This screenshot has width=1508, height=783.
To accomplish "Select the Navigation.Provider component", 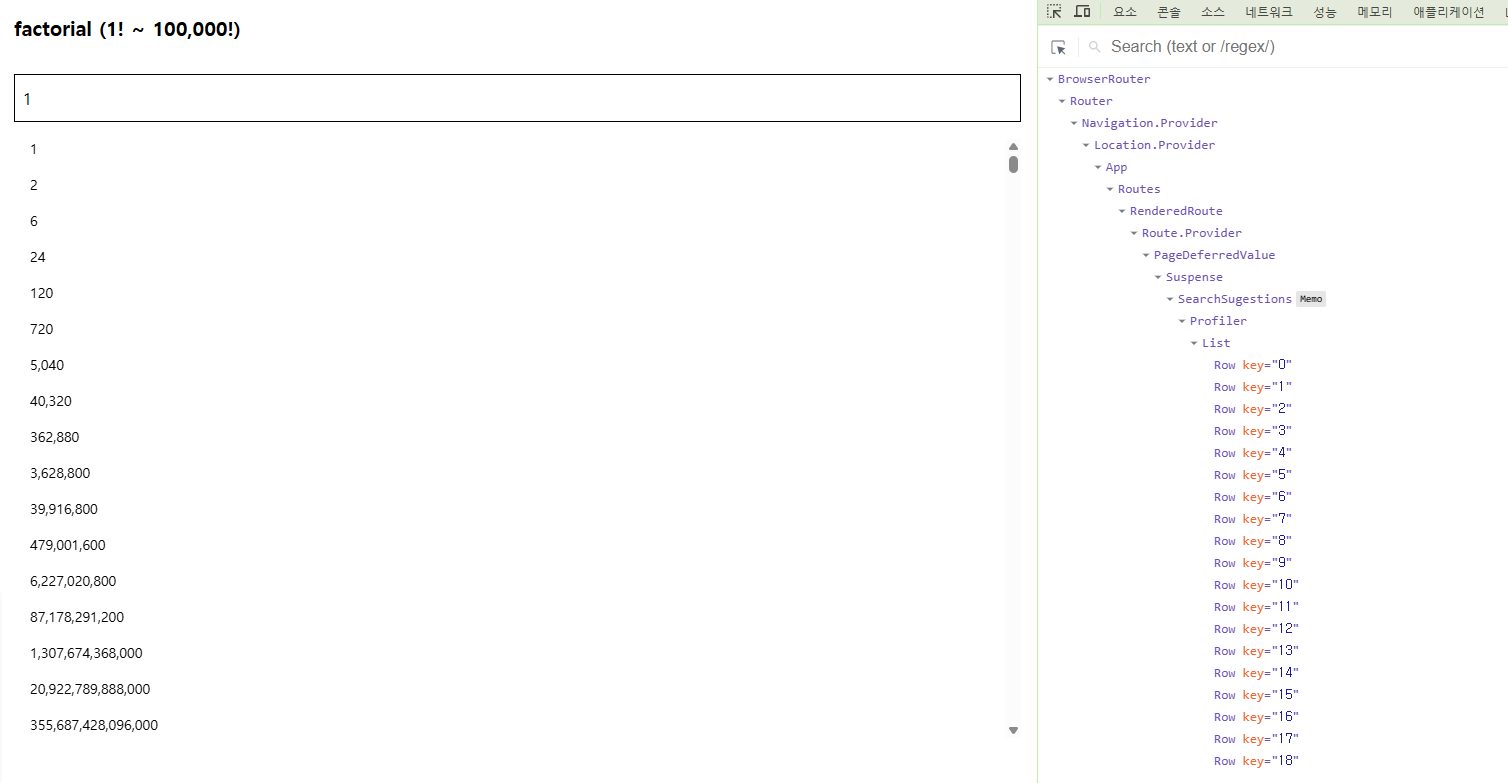I will (1150, 123).
